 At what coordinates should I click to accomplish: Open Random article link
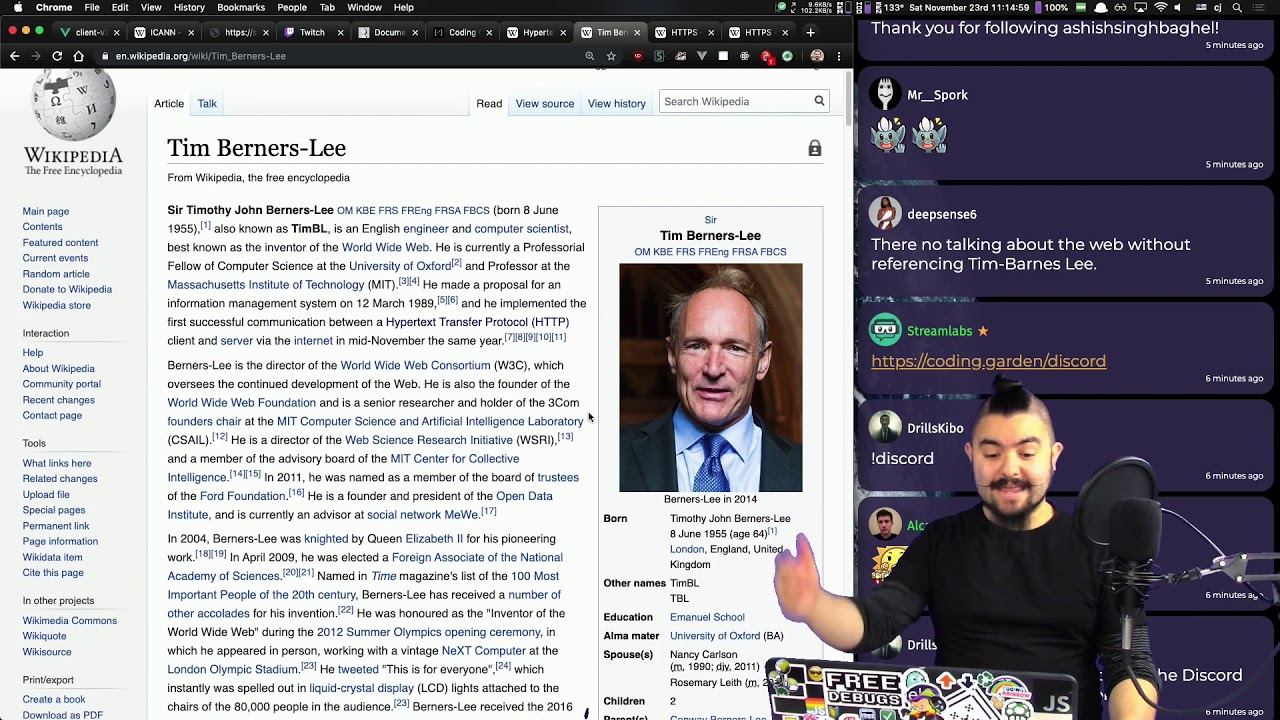point(56,274)
